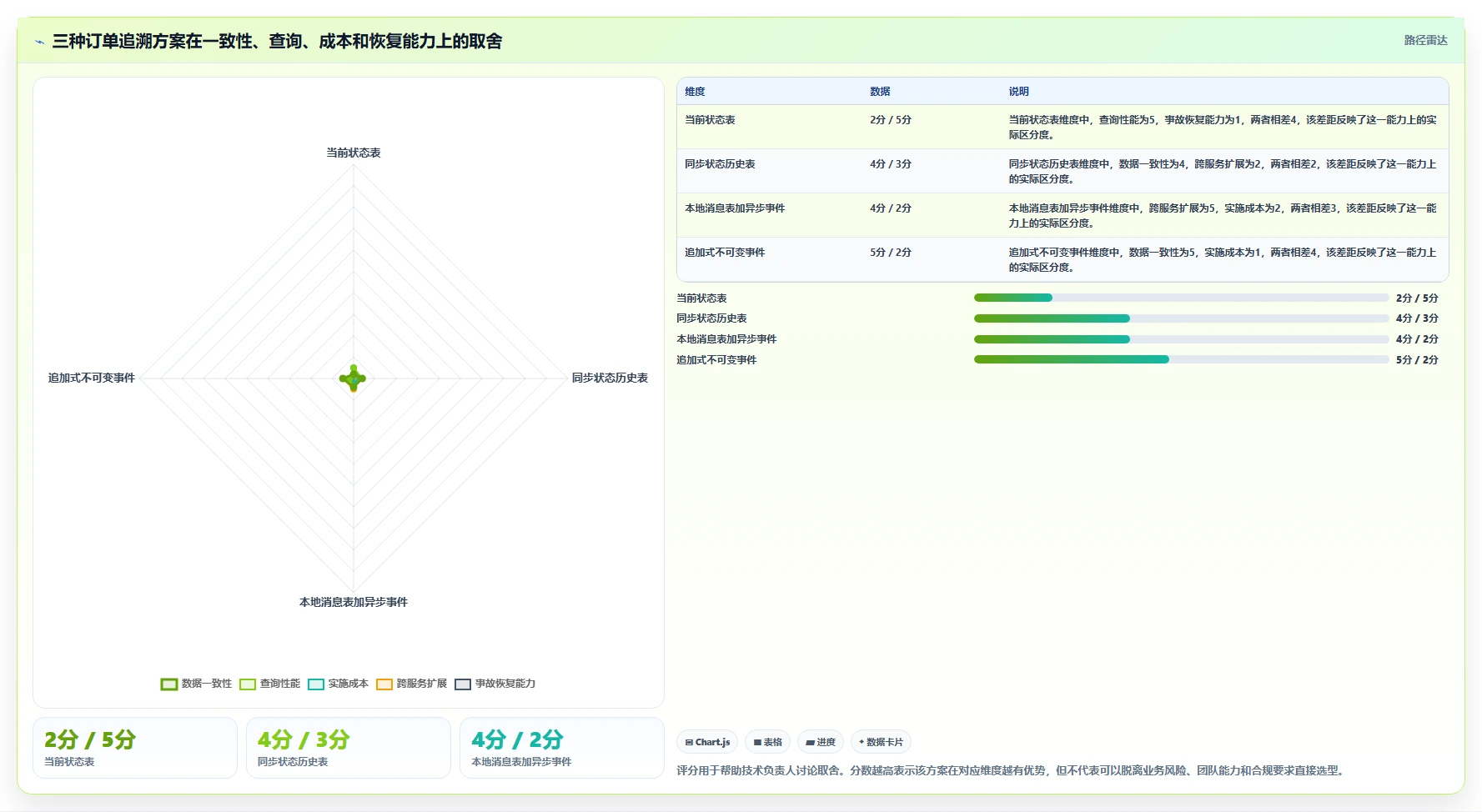Click the small blue icon beside the page title
This screenshot has width=1482, height=812.
click(x=39, y=42)
